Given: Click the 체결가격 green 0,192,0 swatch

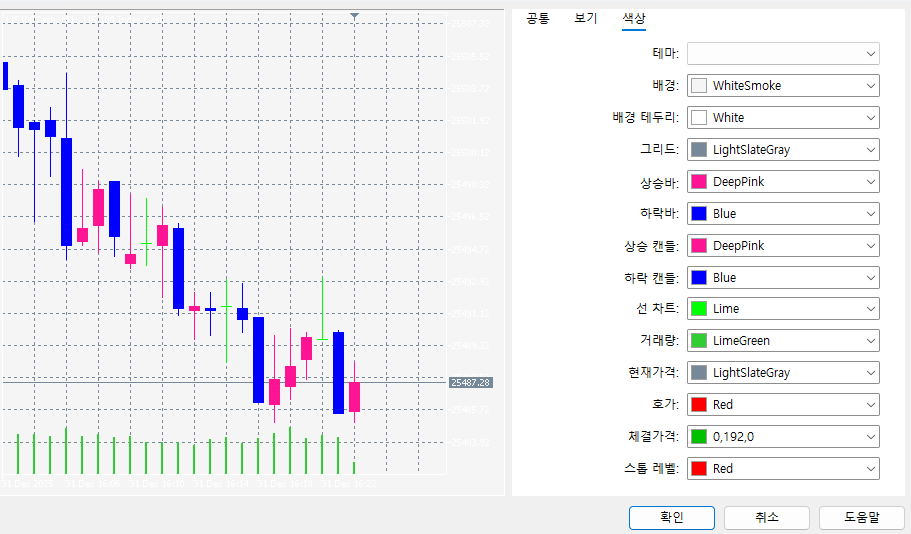Looking at the screenshot, I should click(x=699, y=437).
